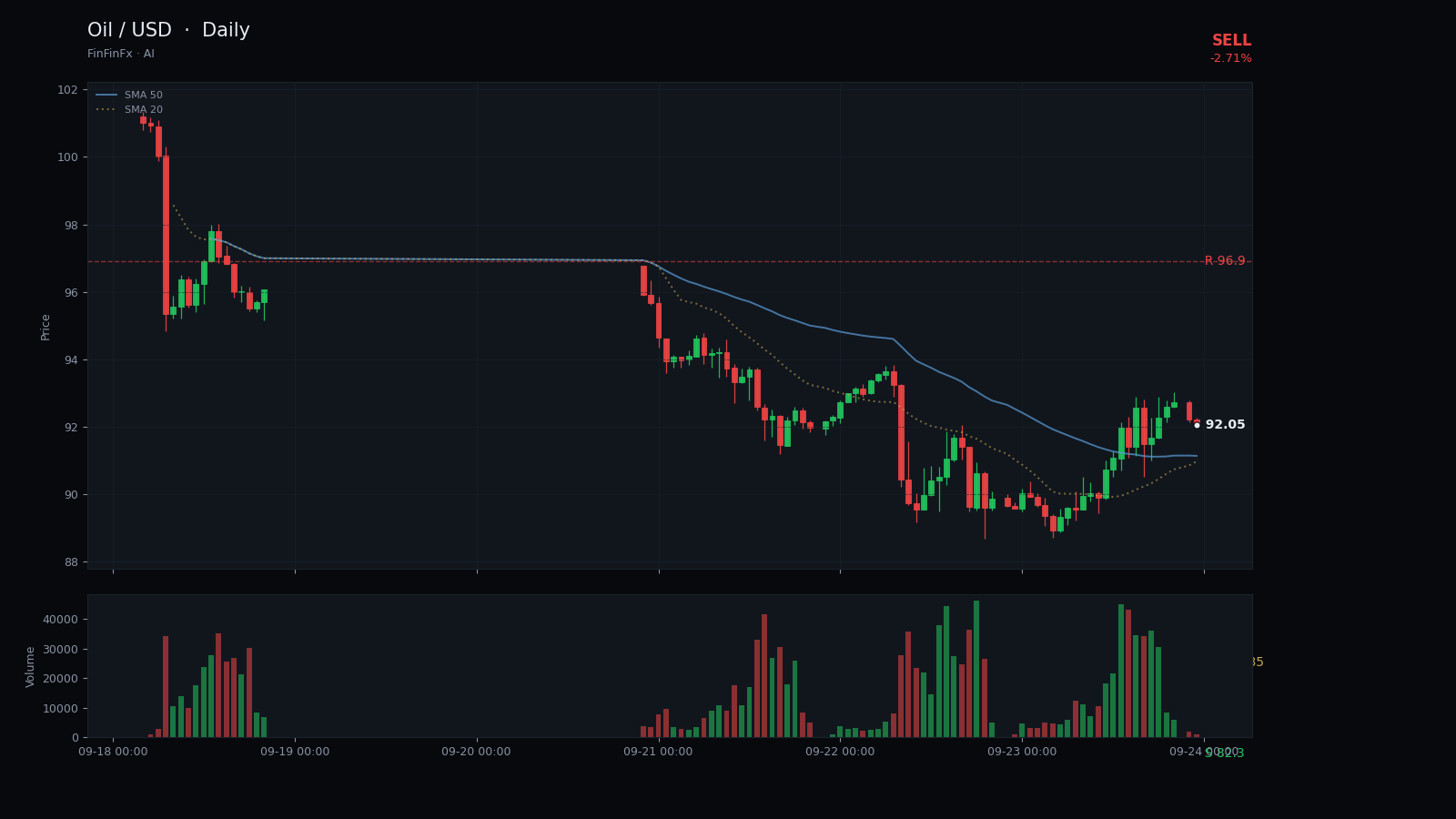The height and width of the screenshot is (819, 1456).
Task: Select the SMA 20 legend entry
Action: (129, 110)
